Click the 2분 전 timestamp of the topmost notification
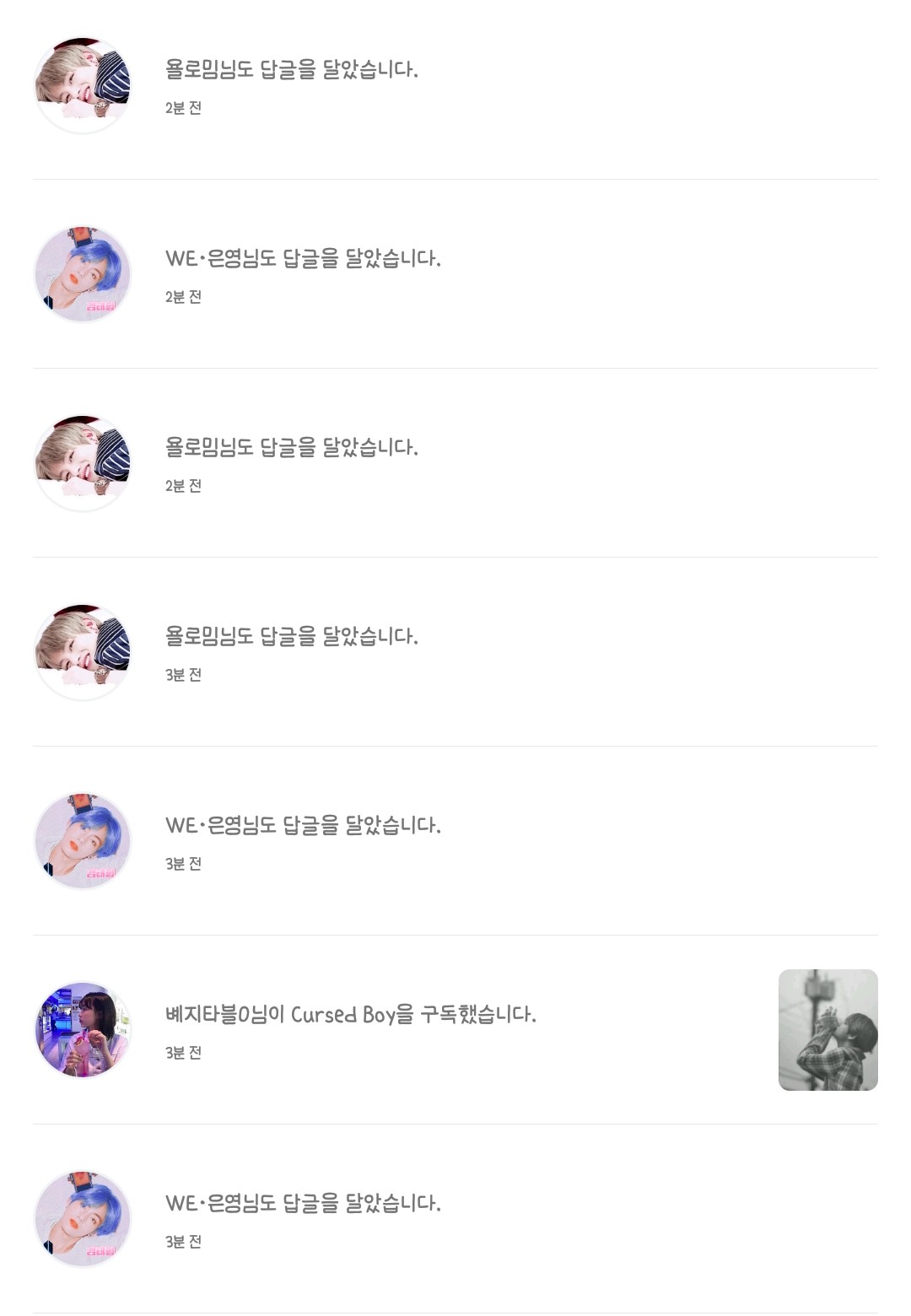The image size is (911, 1316). [x=183, y=108]
